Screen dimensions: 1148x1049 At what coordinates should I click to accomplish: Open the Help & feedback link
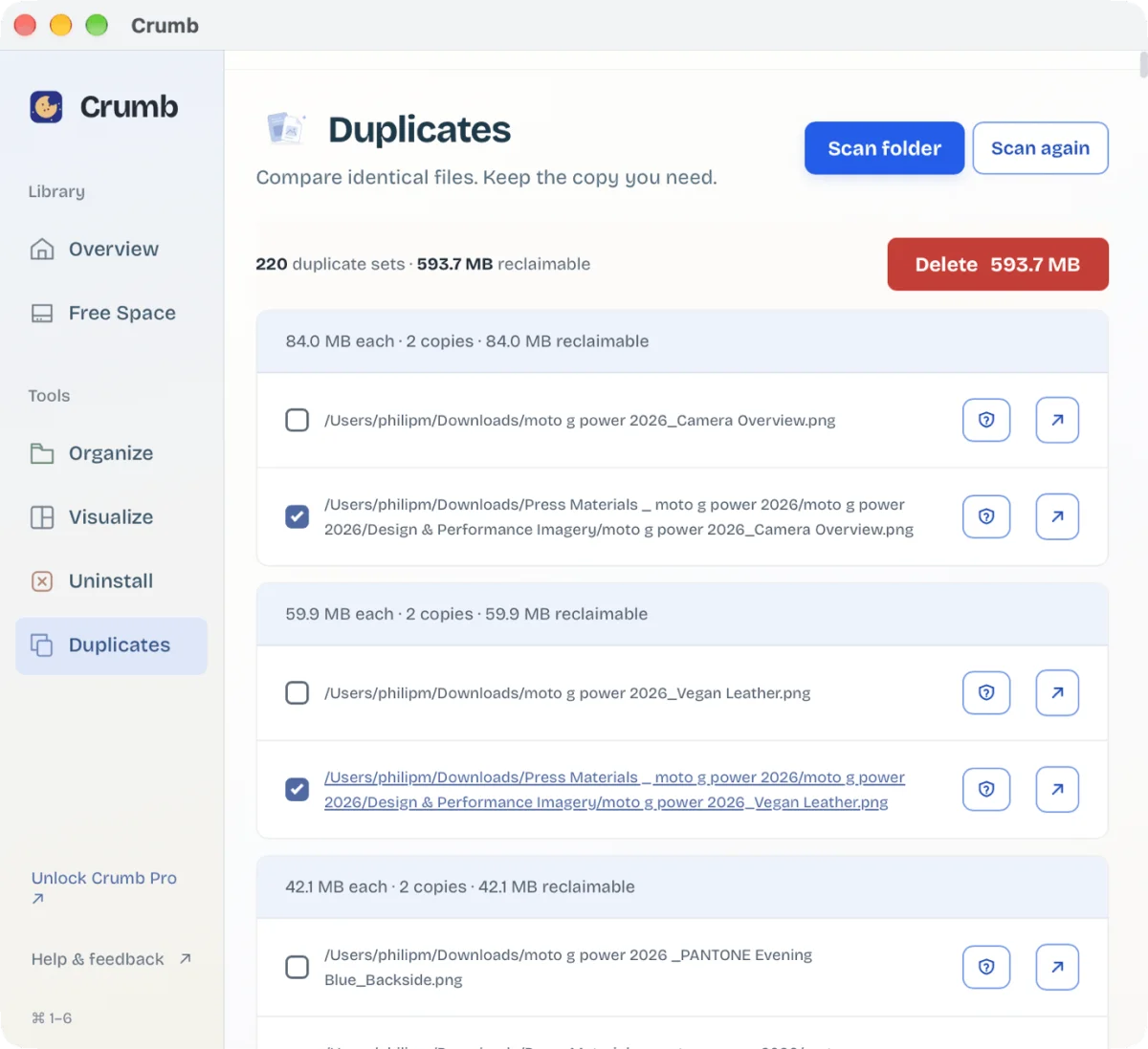pyautogui.click(x=111, y=959)
